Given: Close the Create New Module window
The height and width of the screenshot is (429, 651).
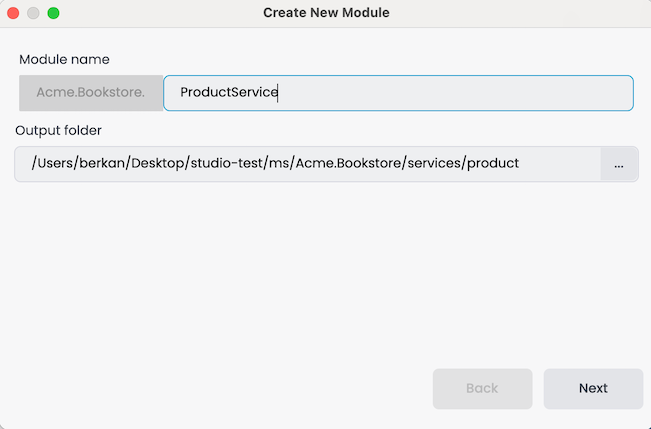Looking at the screenshot, I should 14,13.
